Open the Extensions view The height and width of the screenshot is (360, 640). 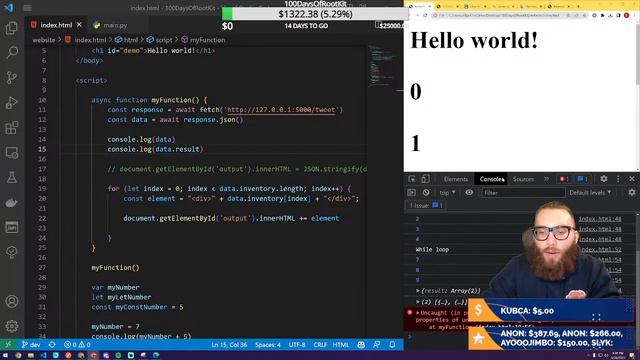pyautogui.click(x=12, y=128)
